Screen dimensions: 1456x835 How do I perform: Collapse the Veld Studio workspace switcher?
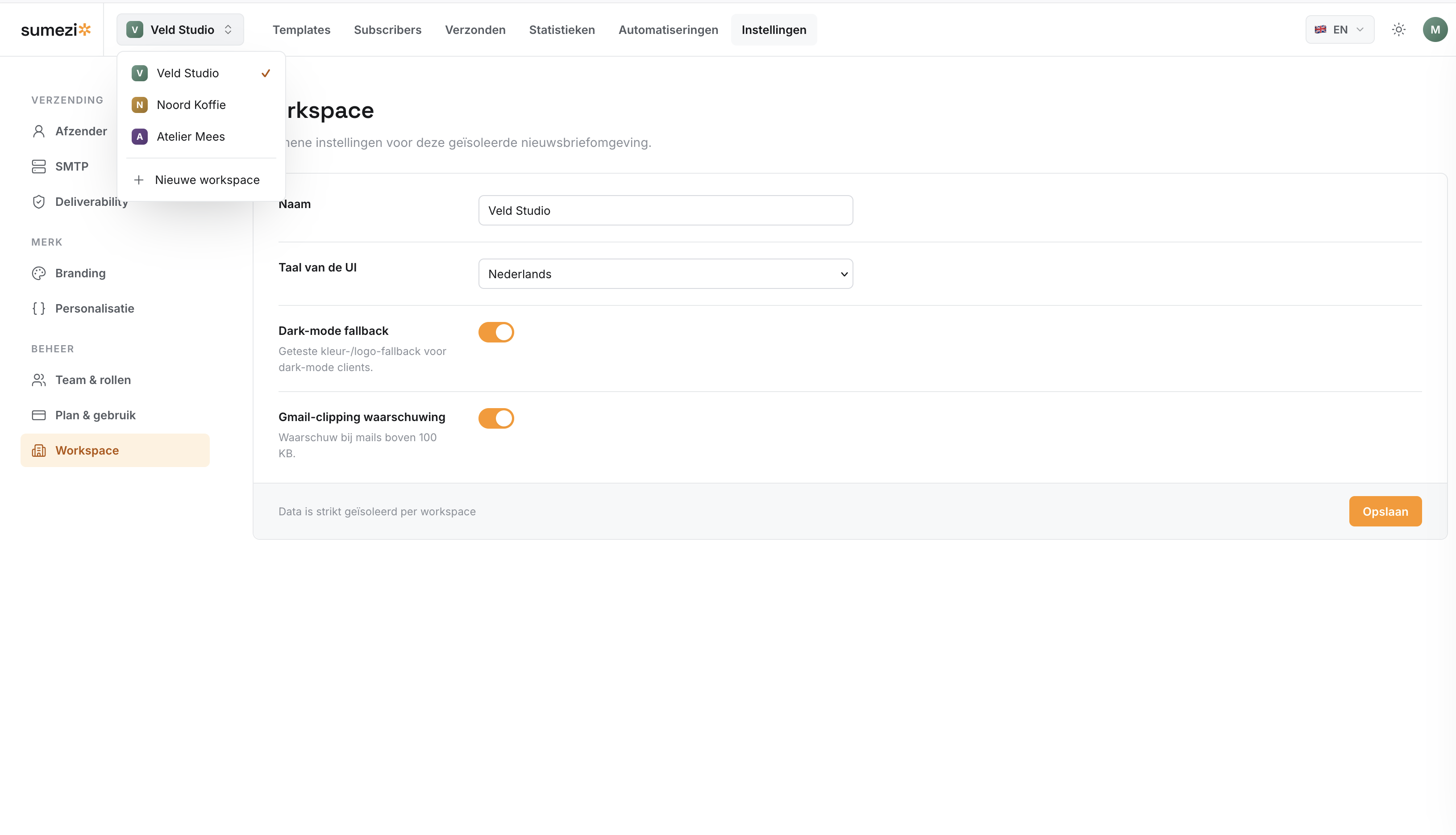[x=180, y=29]
